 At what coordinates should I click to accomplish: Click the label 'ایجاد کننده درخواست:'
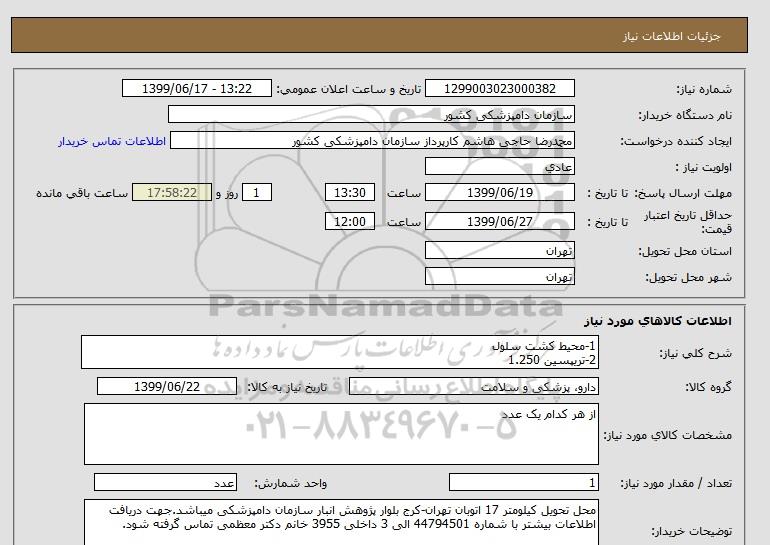[x=676, y=141]
